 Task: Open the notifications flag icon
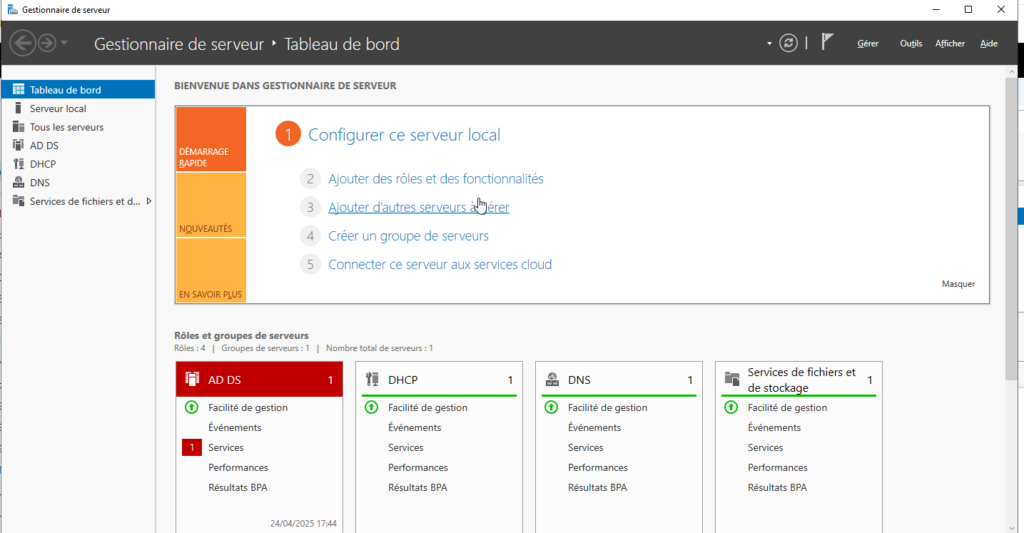pyautogui.click(x=826, y=43)
